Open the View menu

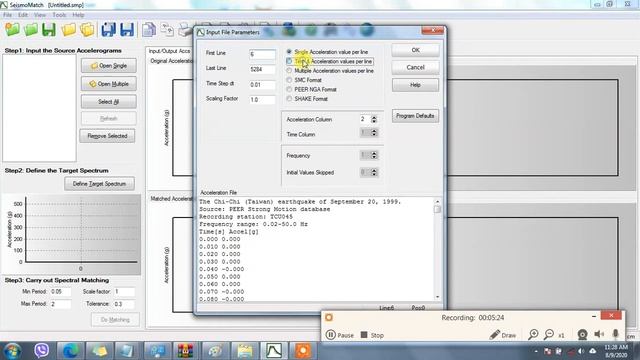click(40, 15)
